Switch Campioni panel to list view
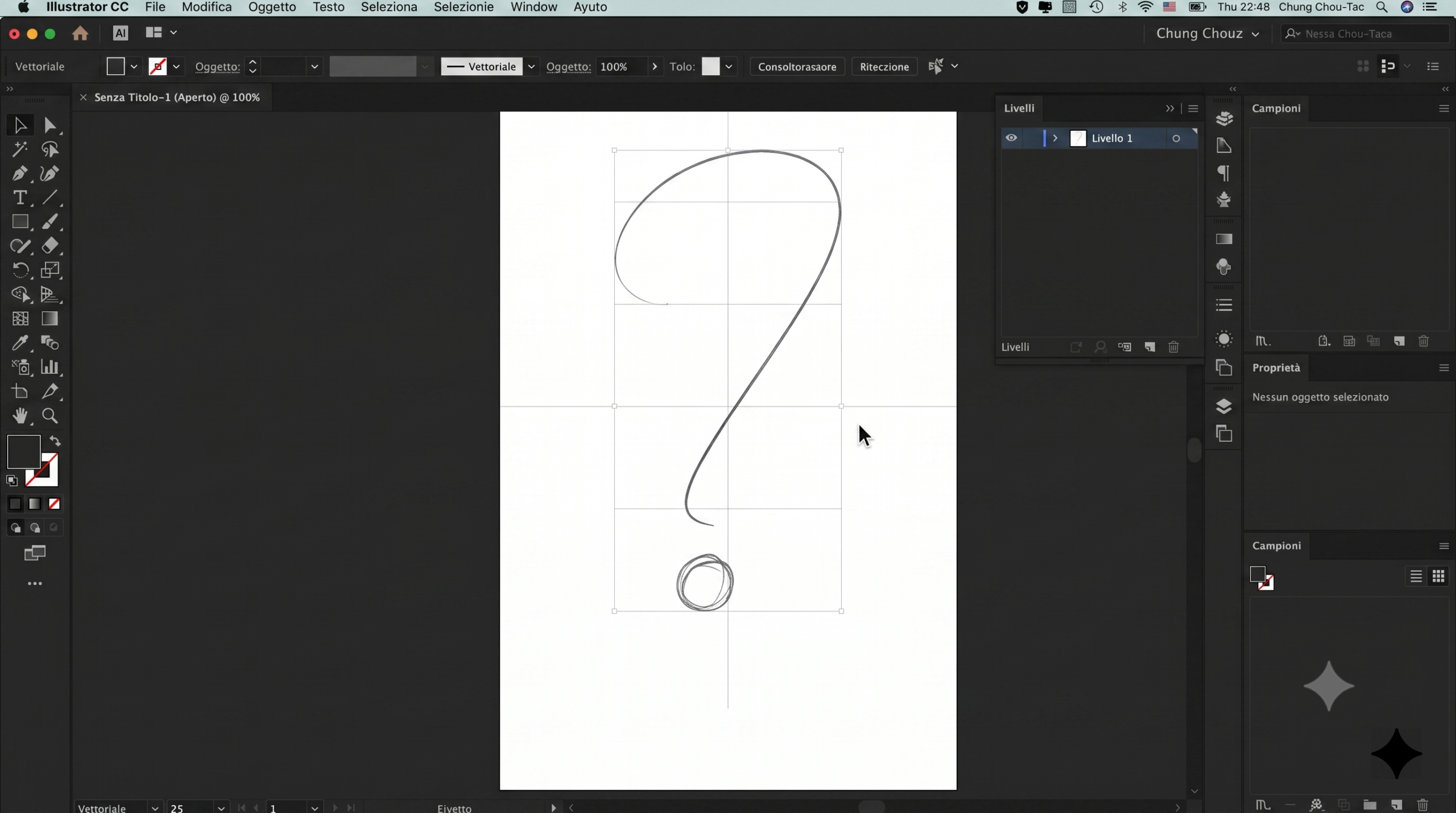 (x=1416, y=576)
